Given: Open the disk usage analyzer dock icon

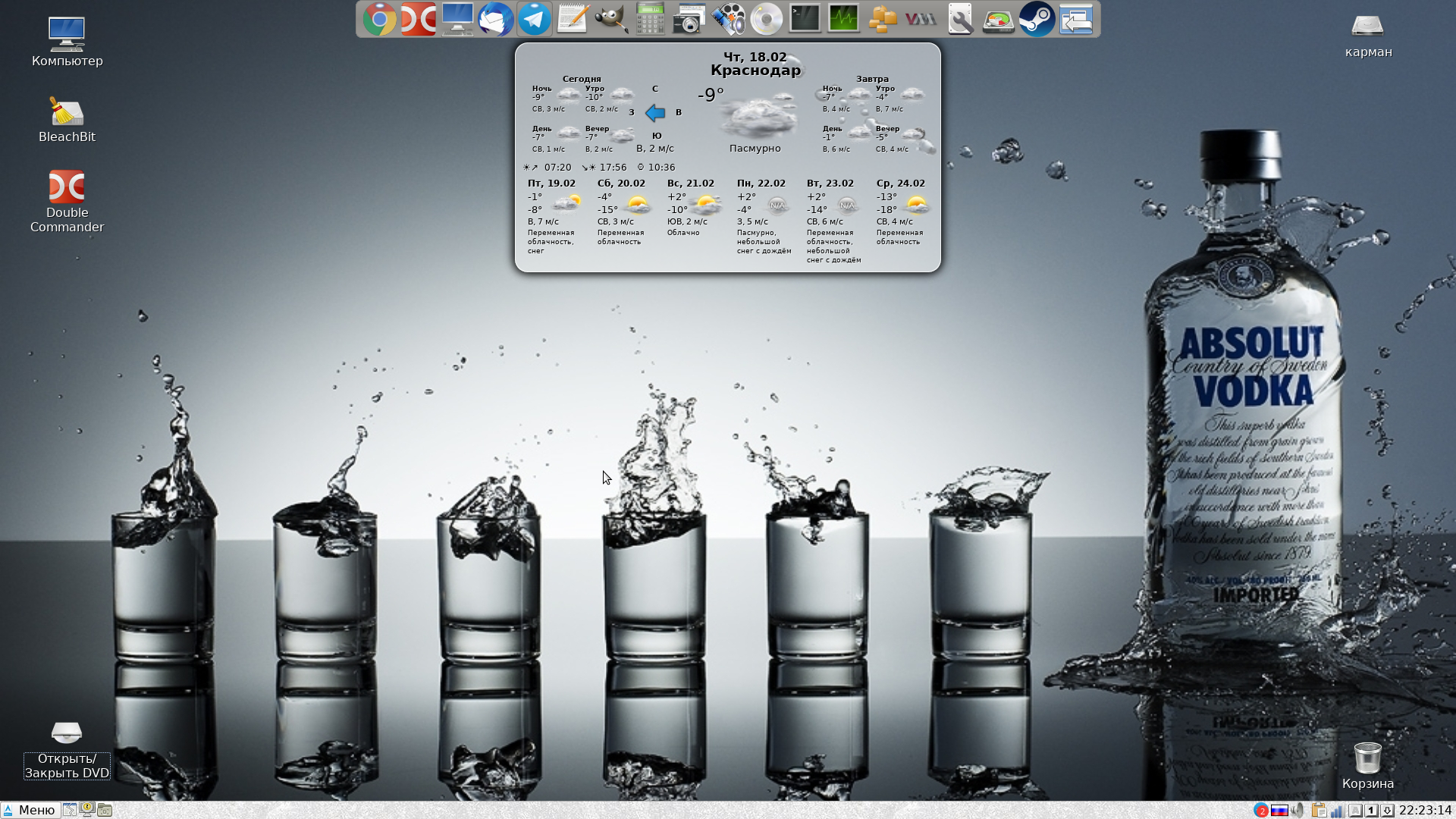Looking at the screenshot, I should [999, 19].
